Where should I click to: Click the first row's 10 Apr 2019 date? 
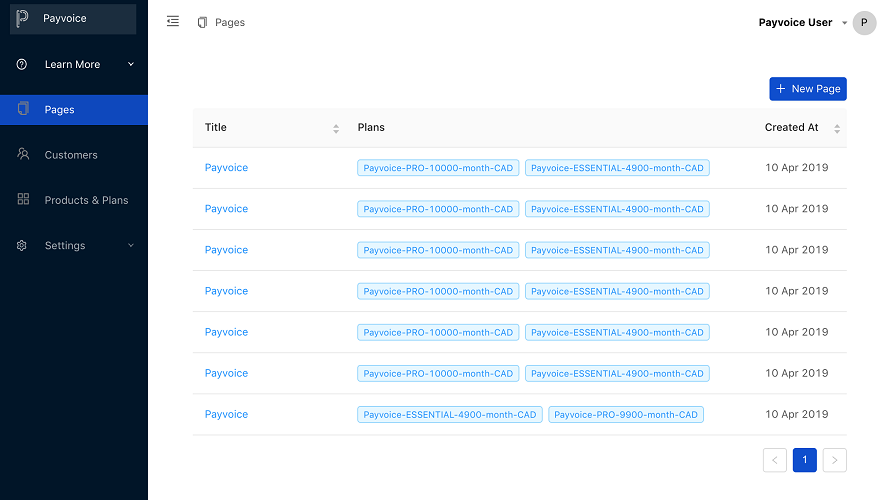coord(796,167)
